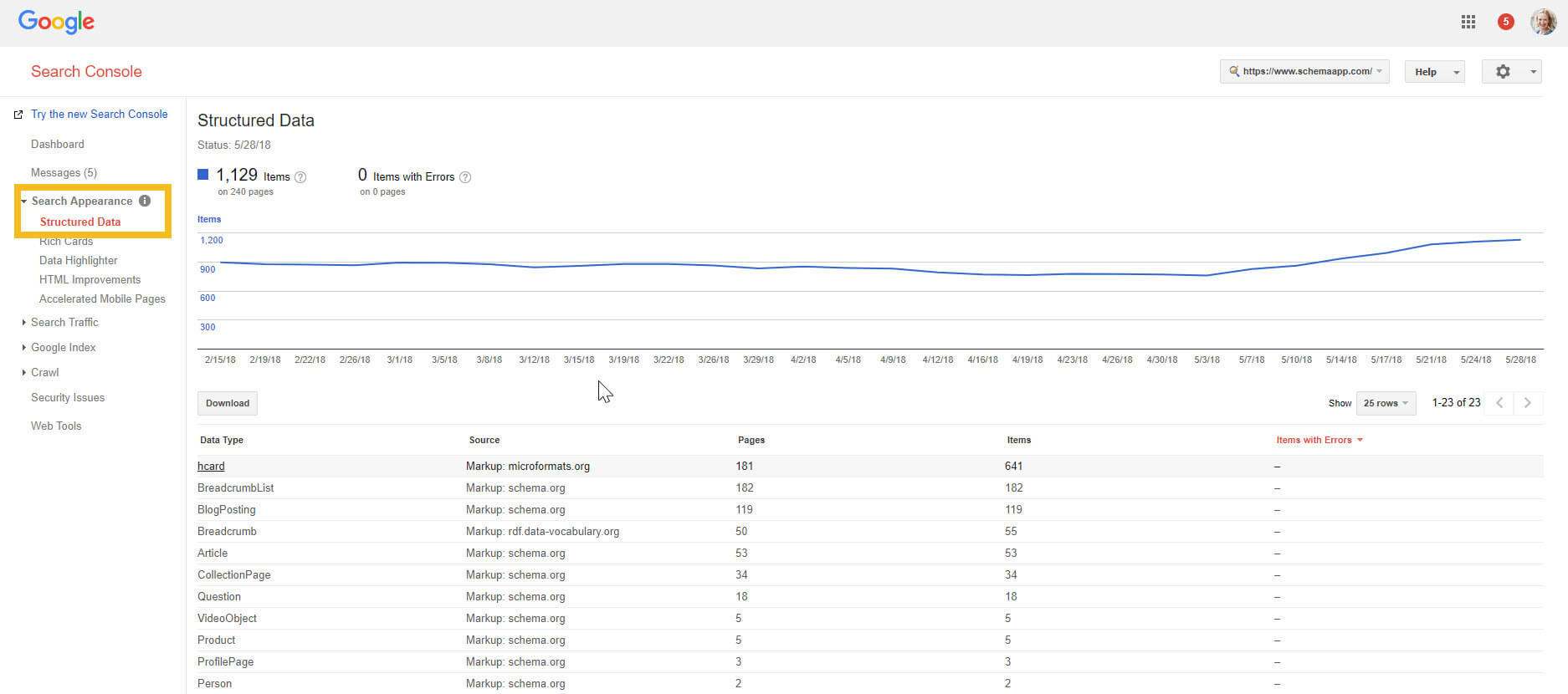Click the Download button
Image resolution: width=1568 pixels, height=694 pixels.
coord(228,403)
